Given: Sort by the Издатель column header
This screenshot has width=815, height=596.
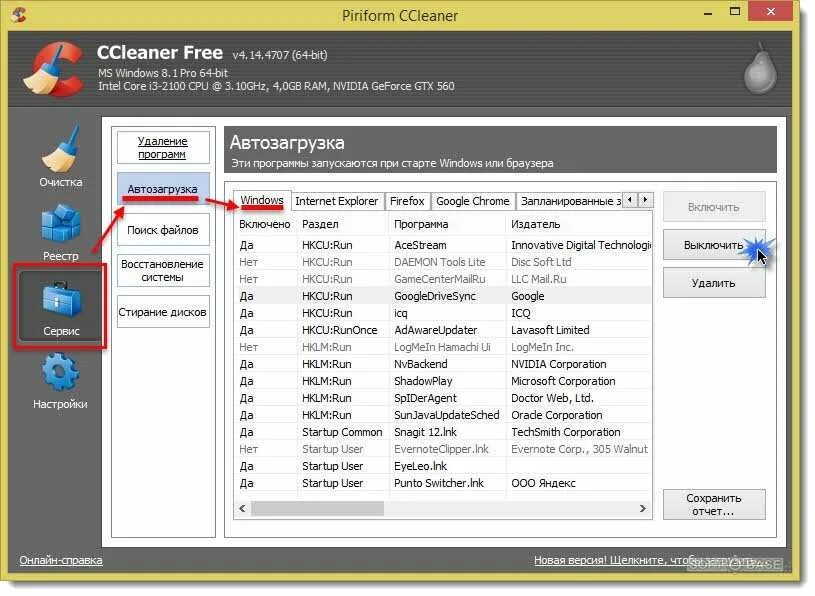Looking at the screenshot, I should click(578, 224).
